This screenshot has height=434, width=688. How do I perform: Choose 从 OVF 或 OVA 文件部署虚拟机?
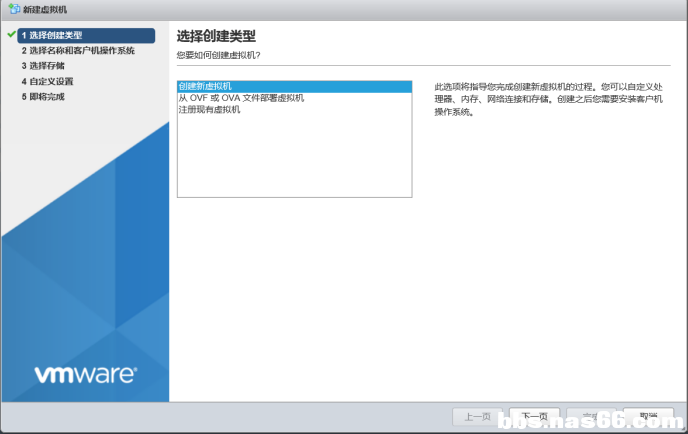(x=241, y=98)
